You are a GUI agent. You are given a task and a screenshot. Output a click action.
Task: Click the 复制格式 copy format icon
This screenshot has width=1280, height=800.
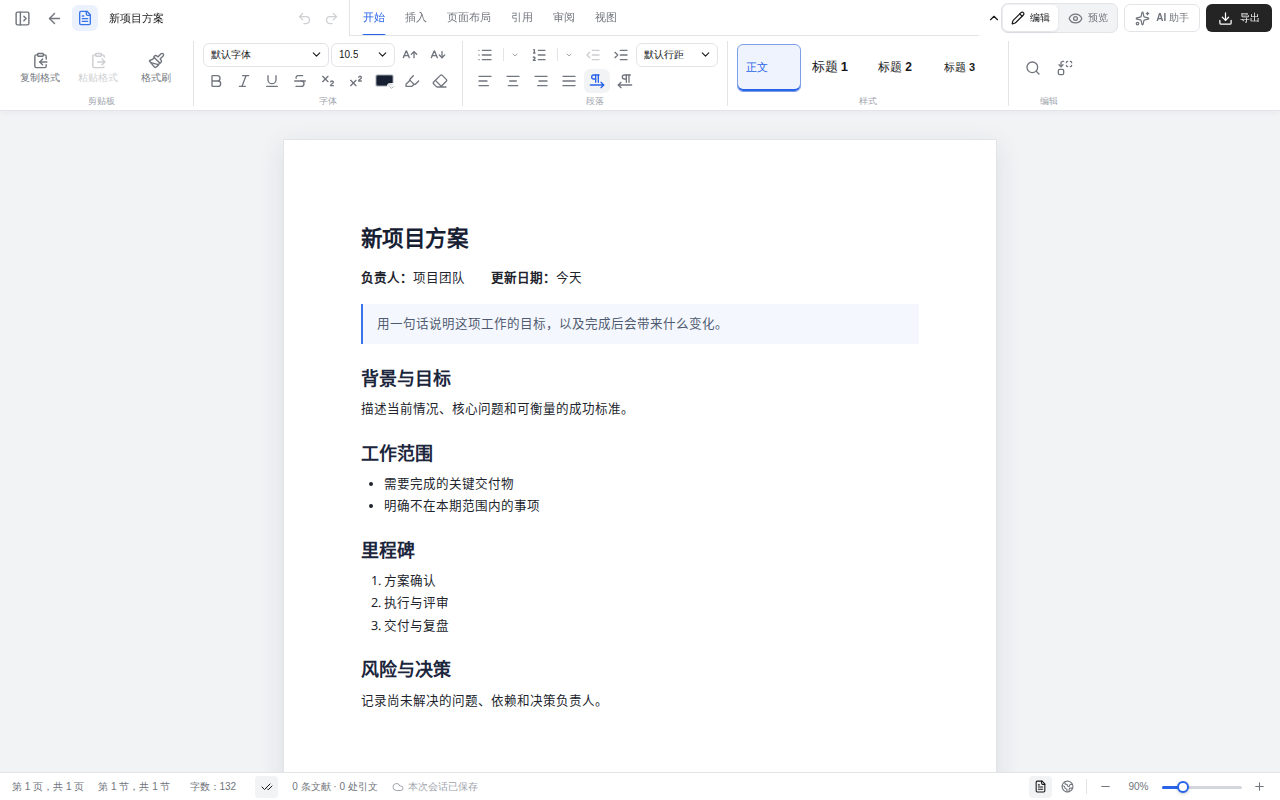click(40, 67)
